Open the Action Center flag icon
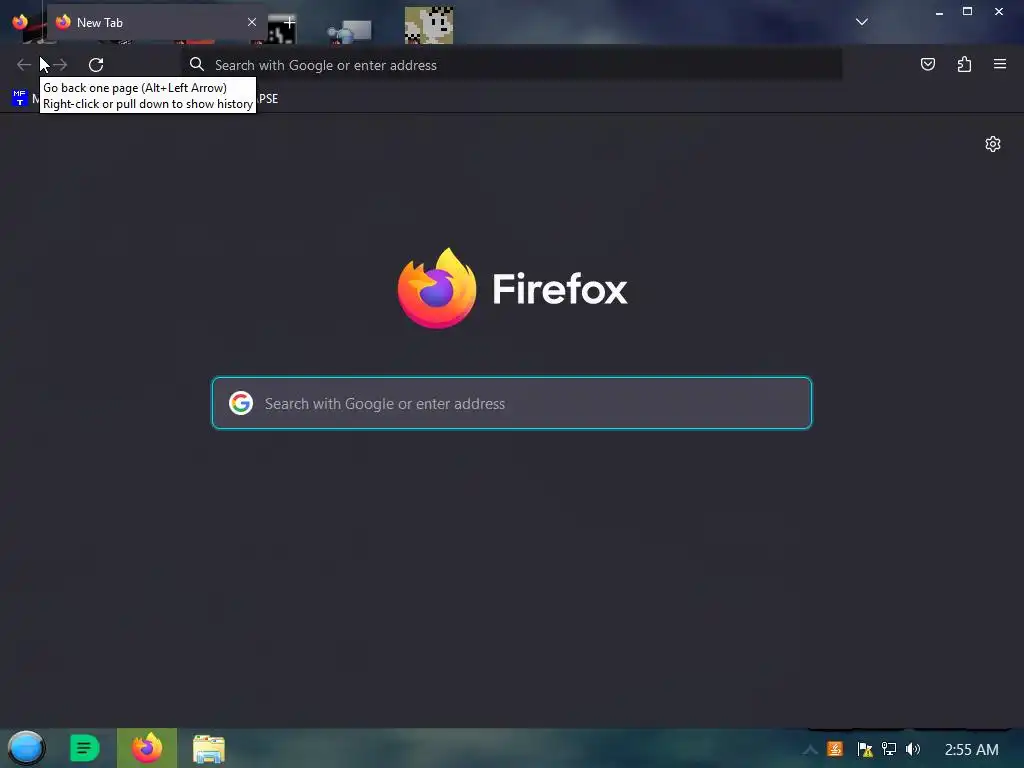Viewport: 1024px width, 768px height. pyautogui.click(x=865, y=749)
